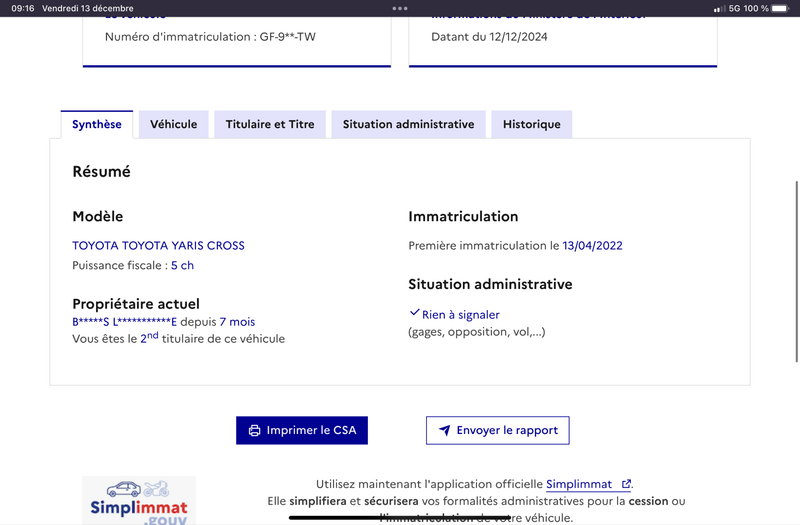800x525 pixels.
Task: Click the Immatriculation heading
Action: click(x=463, y=216)
